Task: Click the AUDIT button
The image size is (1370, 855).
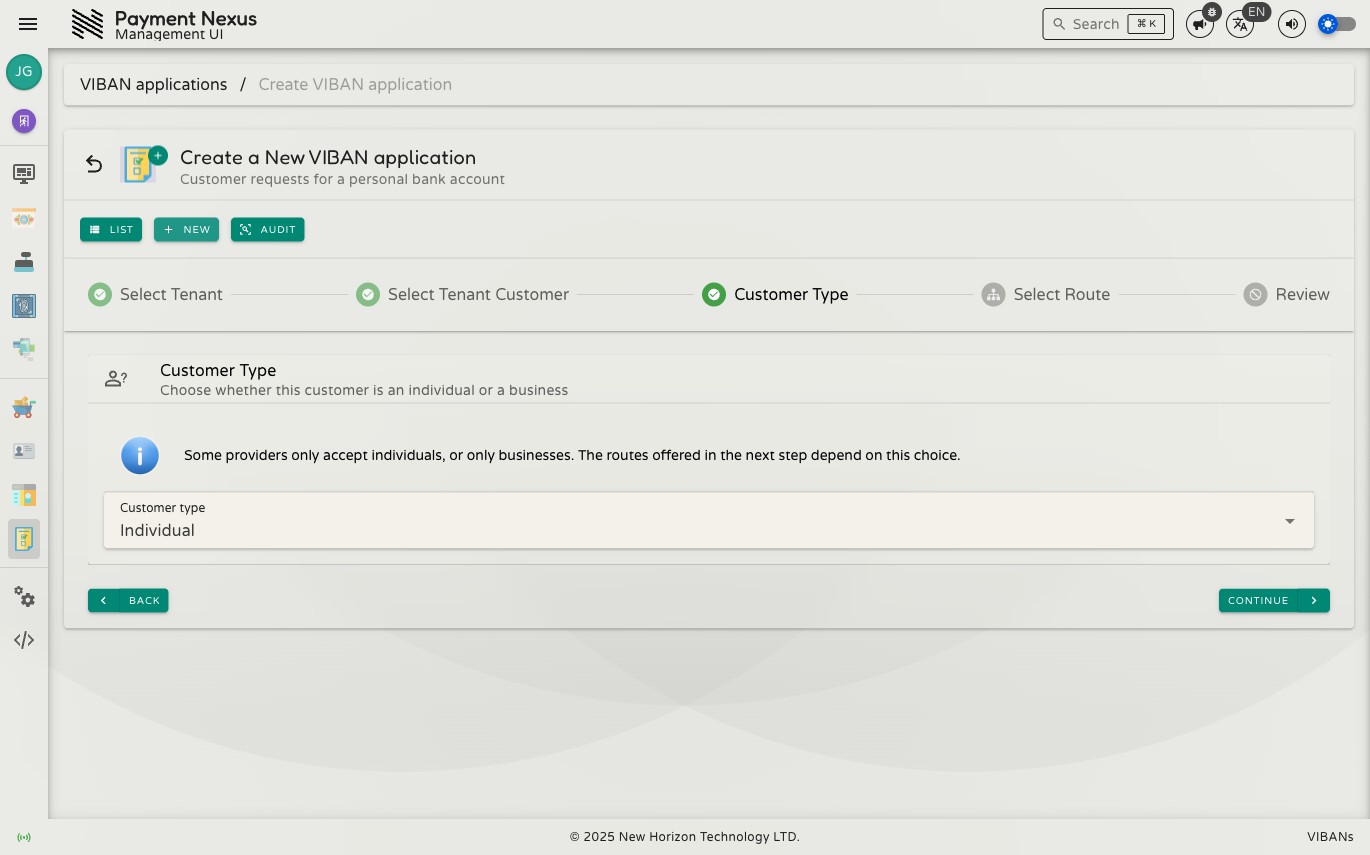Action: 268,230
